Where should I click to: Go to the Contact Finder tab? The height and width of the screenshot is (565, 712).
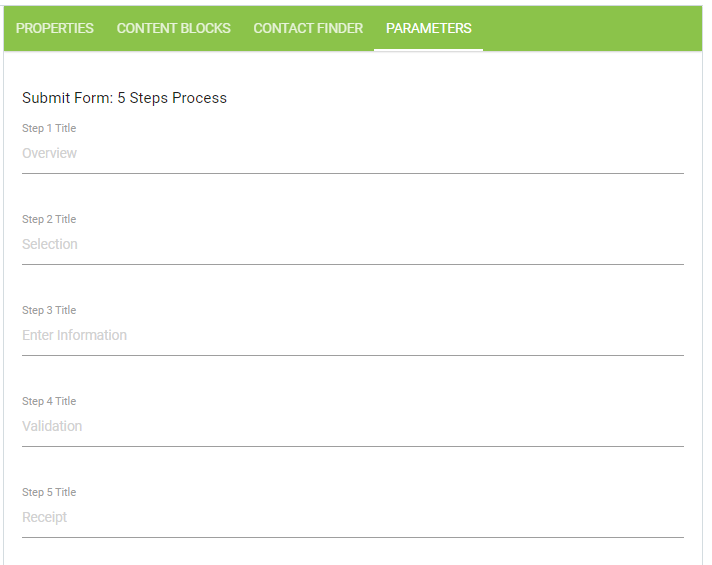(x=308, y=28)
